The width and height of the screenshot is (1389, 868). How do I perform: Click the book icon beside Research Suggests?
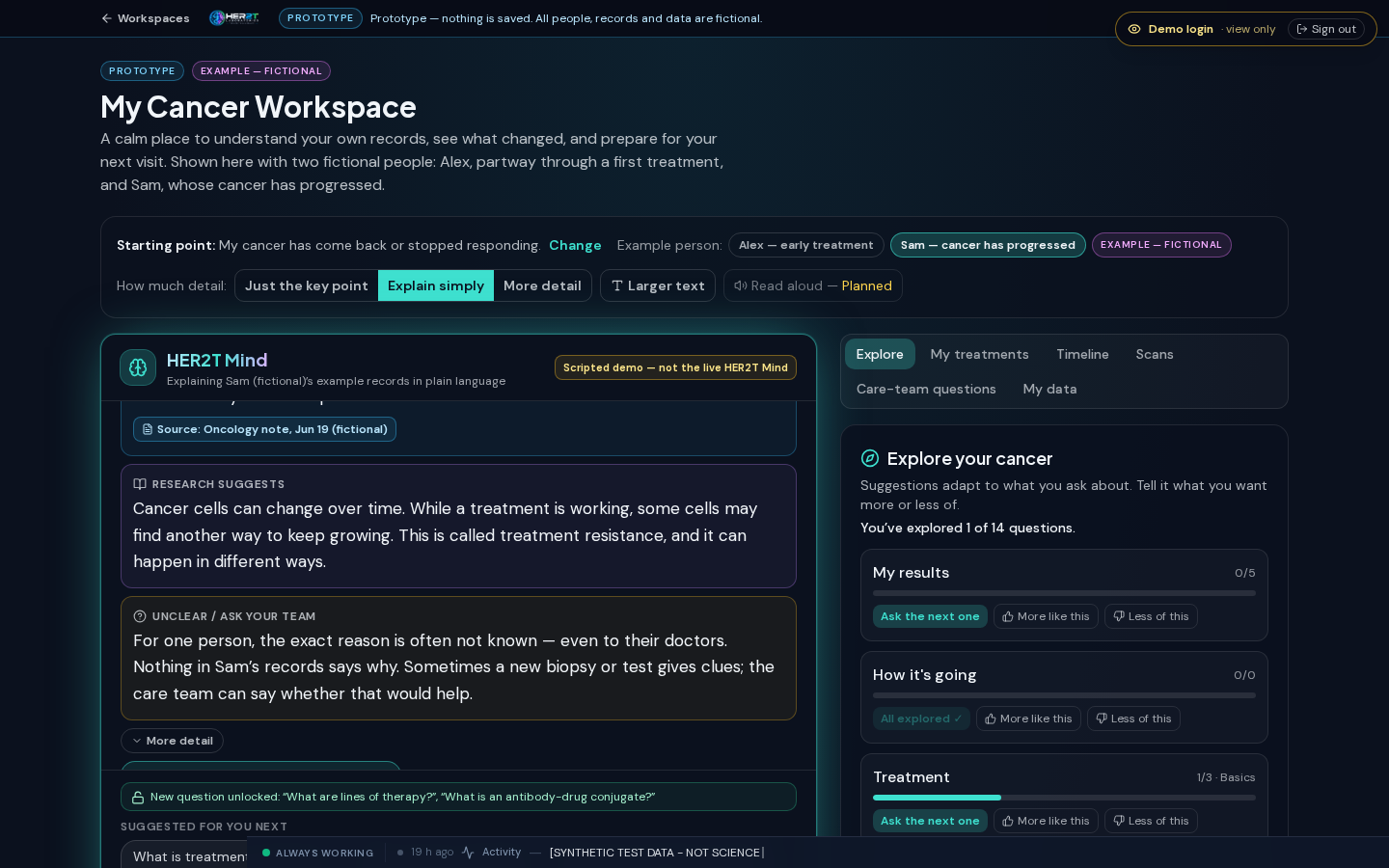point(140,484)
